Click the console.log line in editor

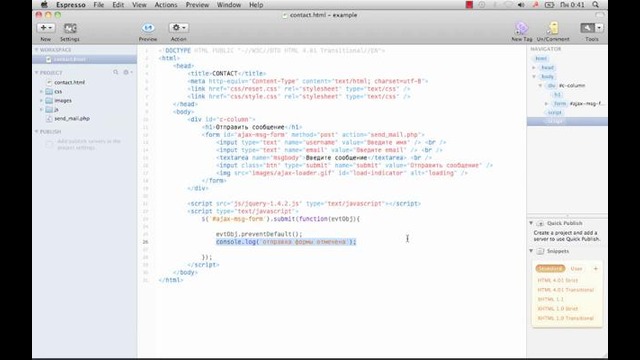[286, 242]
